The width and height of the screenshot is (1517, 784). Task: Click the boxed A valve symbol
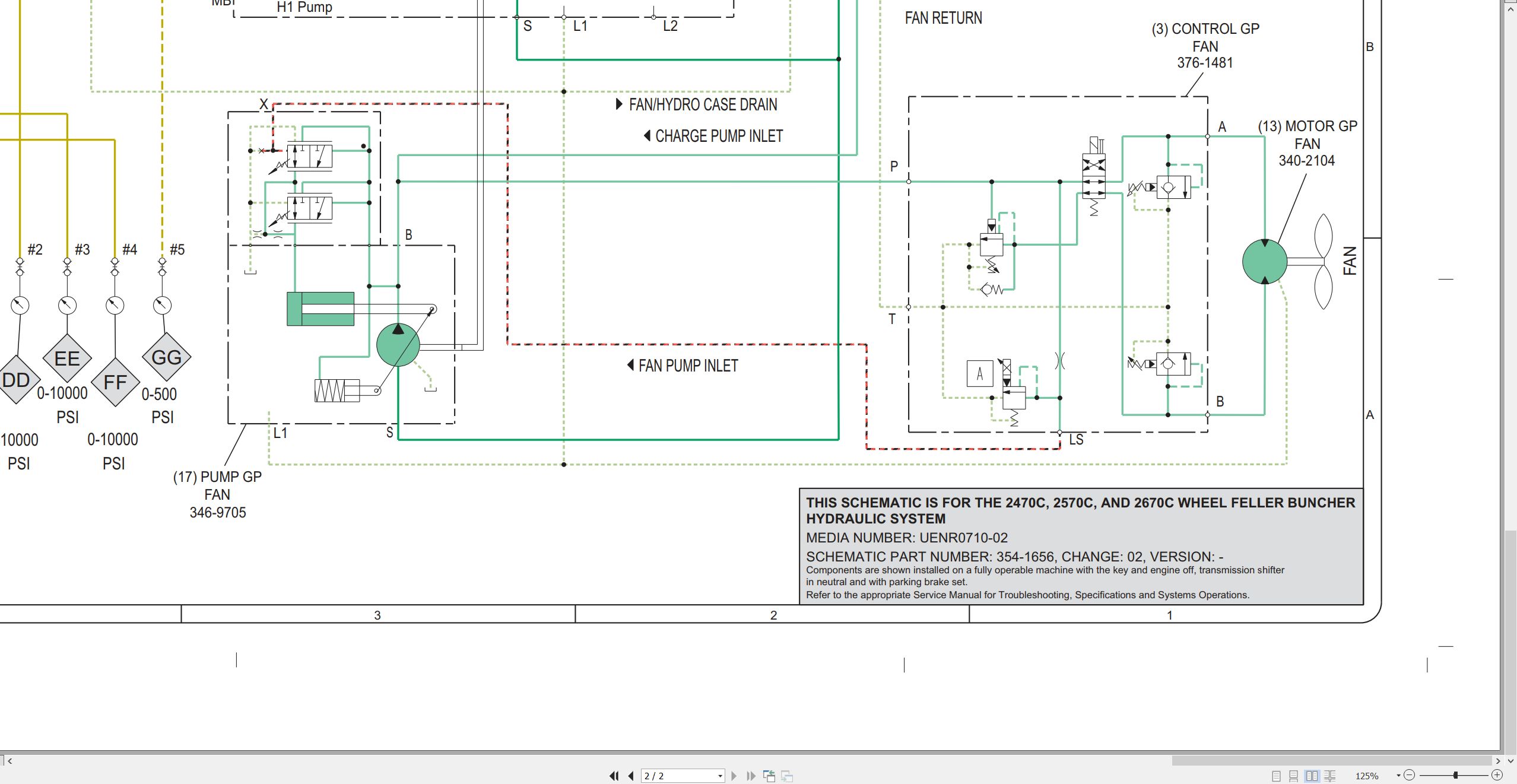pyautogui.click(x=980, y=374)
